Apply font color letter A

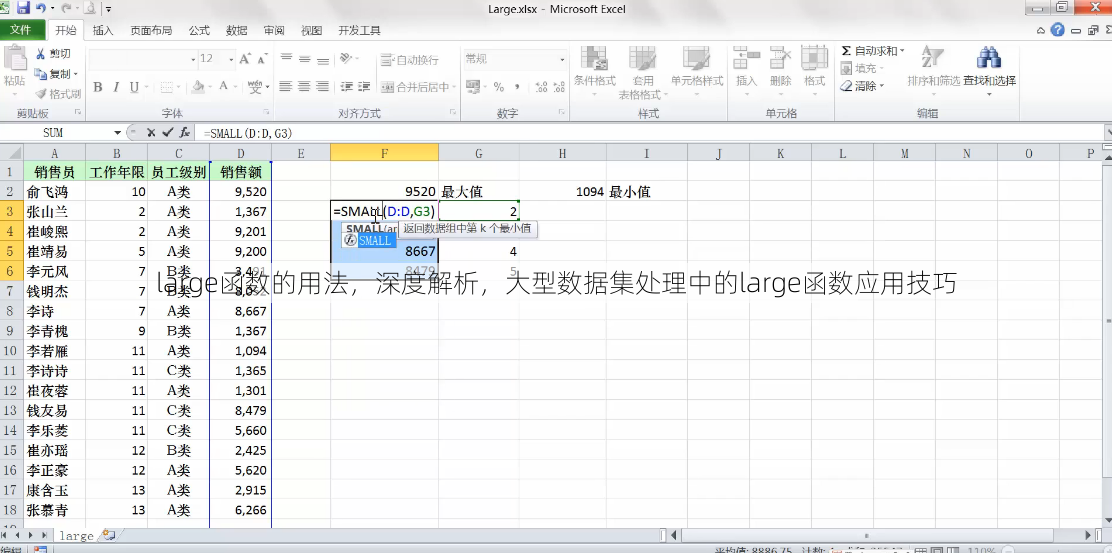coord(223,87)
